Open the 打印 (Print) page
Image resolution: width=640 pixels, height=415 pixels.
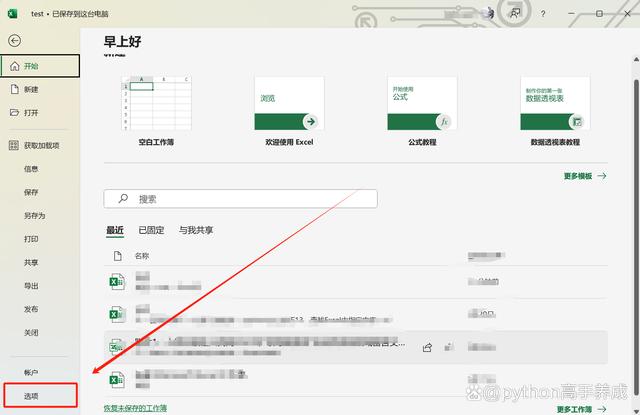click(x=31, y=239)
